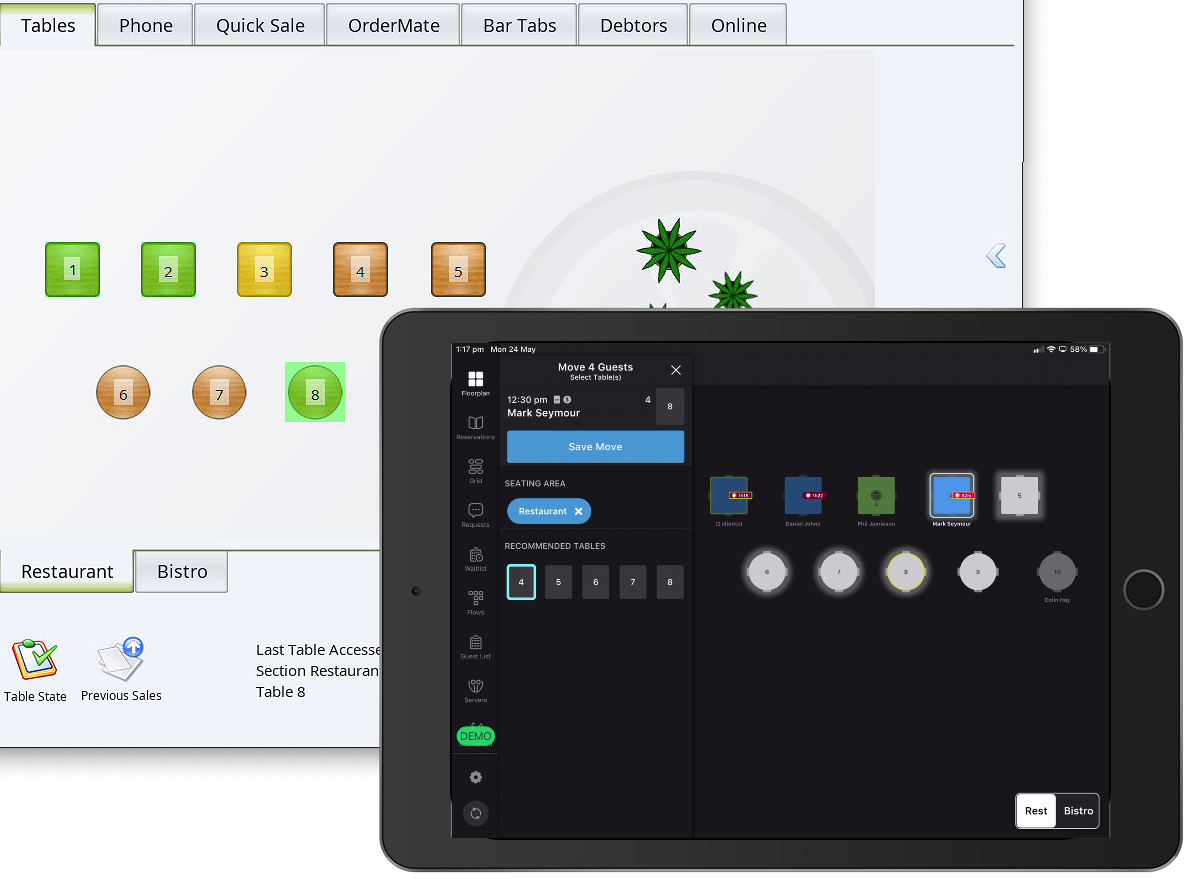Select the 2 clients table on iPad floorplan

(729, 496)
